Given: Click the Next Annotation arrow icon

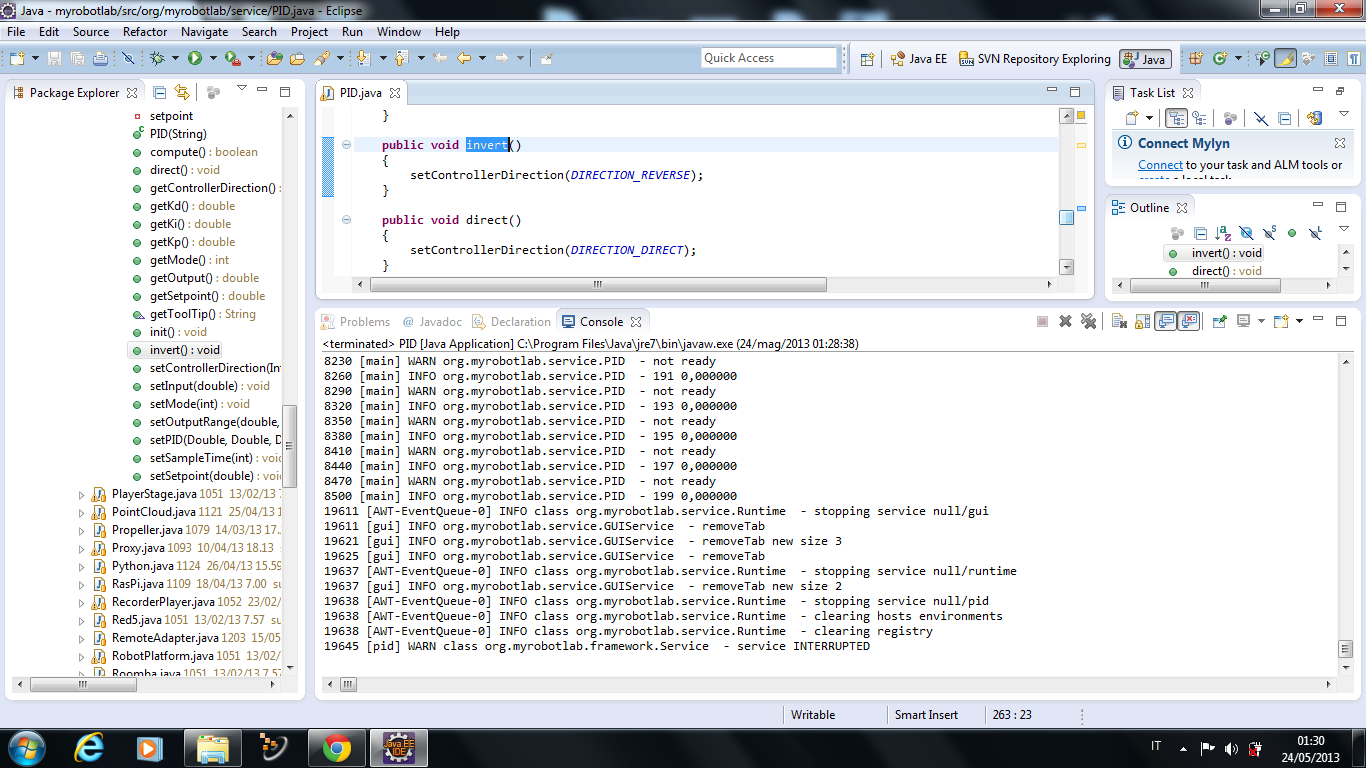Looking at the screenshot, I should [362, 59].
